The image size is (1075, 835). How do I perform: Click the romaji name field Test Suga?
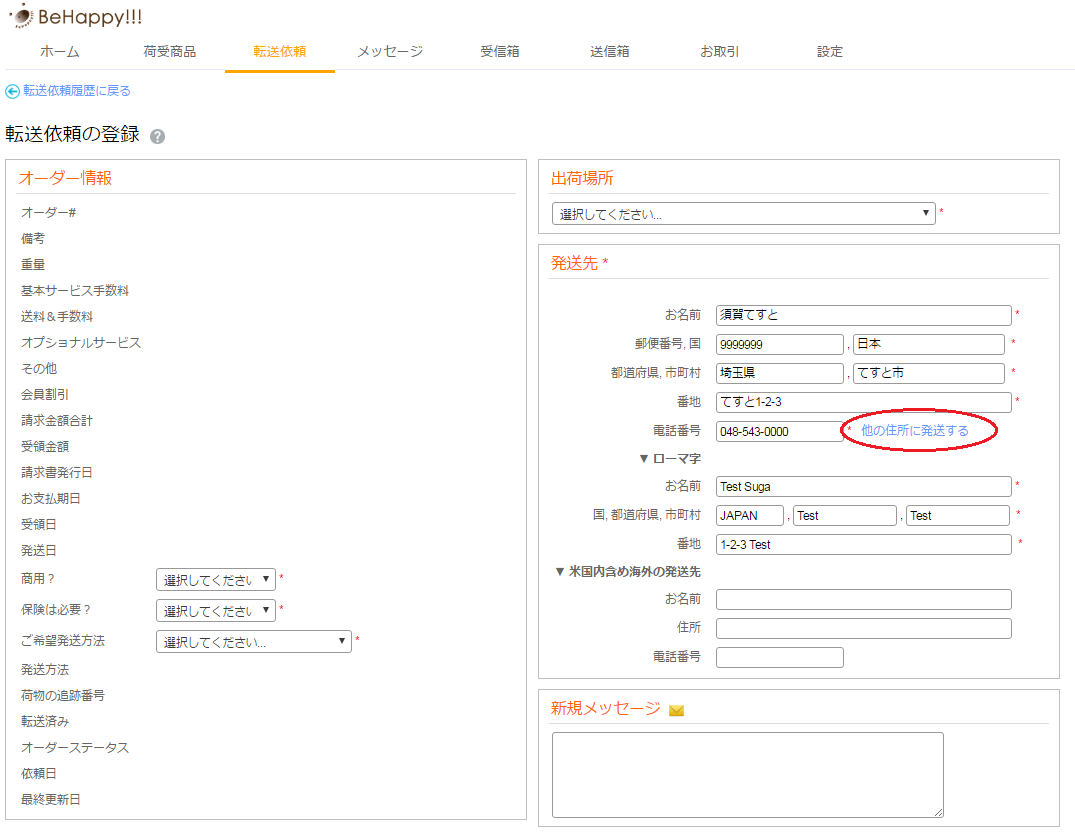click(863, 487)
